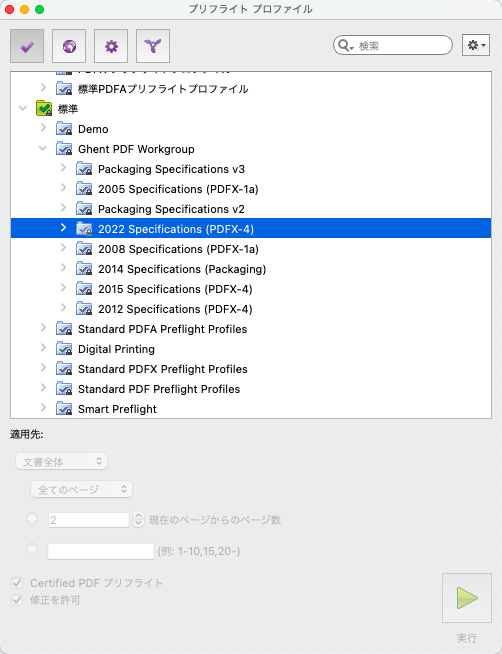The height and width of the screenshot is (654, 502).
Task: Click the empty page range input field
Action: (x=101, y=551)
